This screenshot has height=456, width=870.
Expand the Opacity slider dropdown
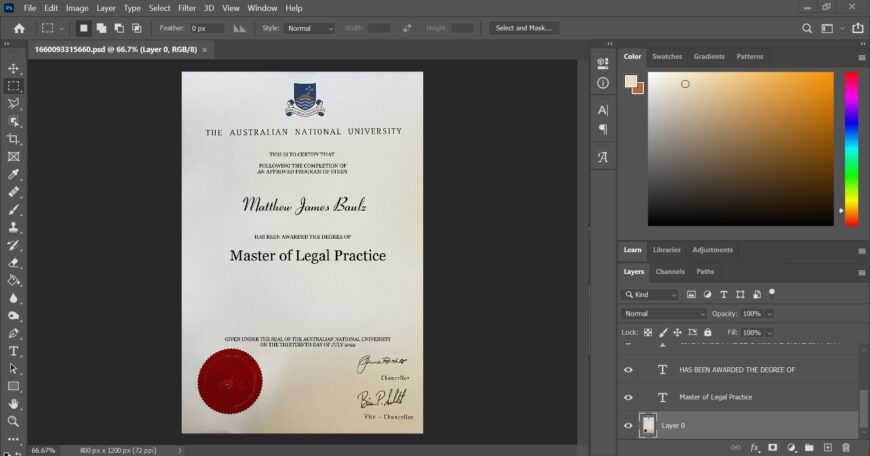click(x=770, y=314)
